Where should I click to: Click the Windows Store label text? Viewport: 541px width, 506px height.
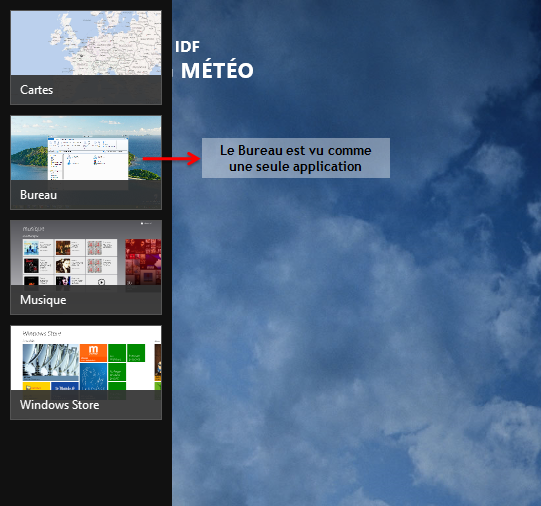coord(60,405)
